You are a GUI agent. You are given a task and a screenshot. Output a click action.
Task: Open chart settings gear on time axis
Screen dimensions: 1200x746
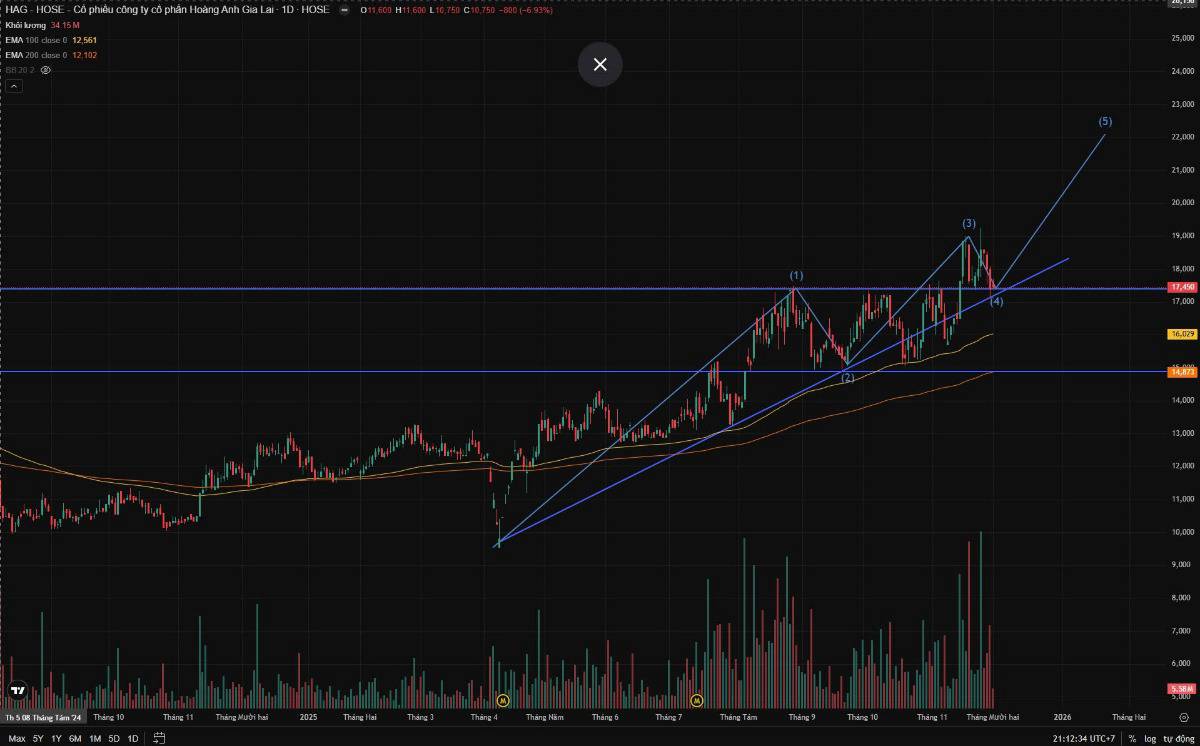pos(1184,717)
